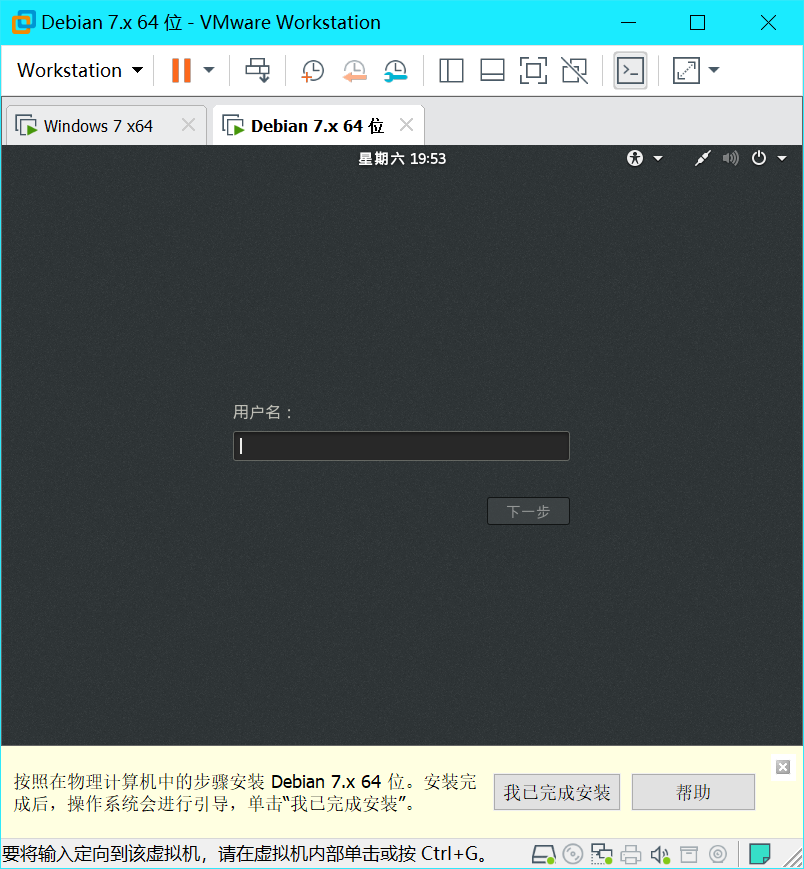Take a snapshot using the snapshot icon

312,70
